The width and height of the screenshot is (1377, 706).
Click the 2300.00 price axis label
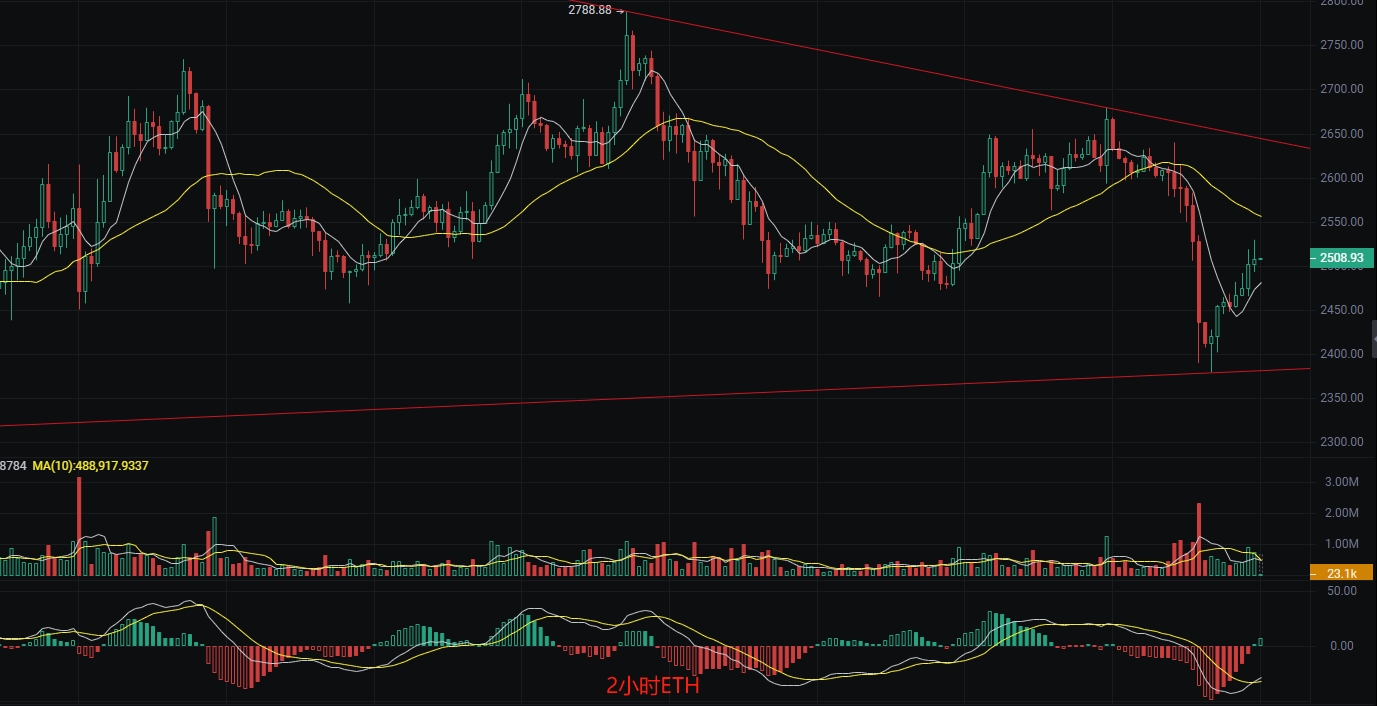point(1341,441)
